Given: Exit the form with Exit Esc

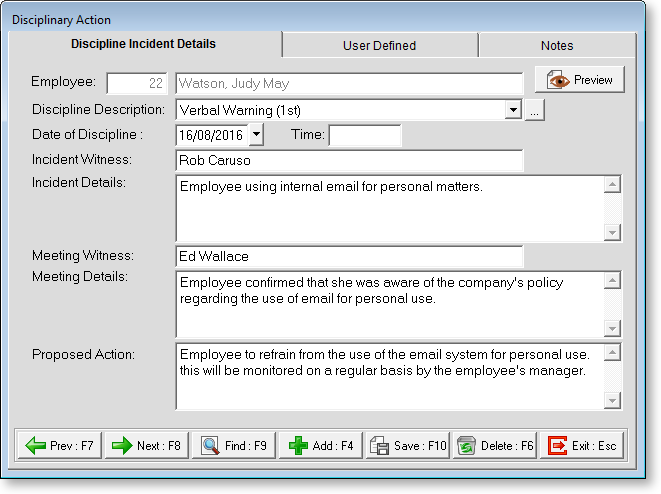Looking at the screenshot, I should click(x=582, y=446).
